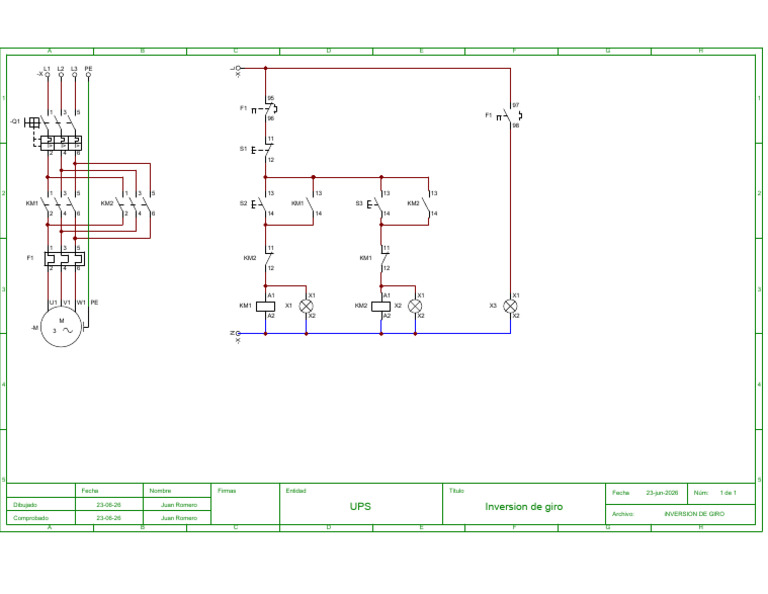Click the F1 overload contact 95-96
768x594 pixels.
265,109
